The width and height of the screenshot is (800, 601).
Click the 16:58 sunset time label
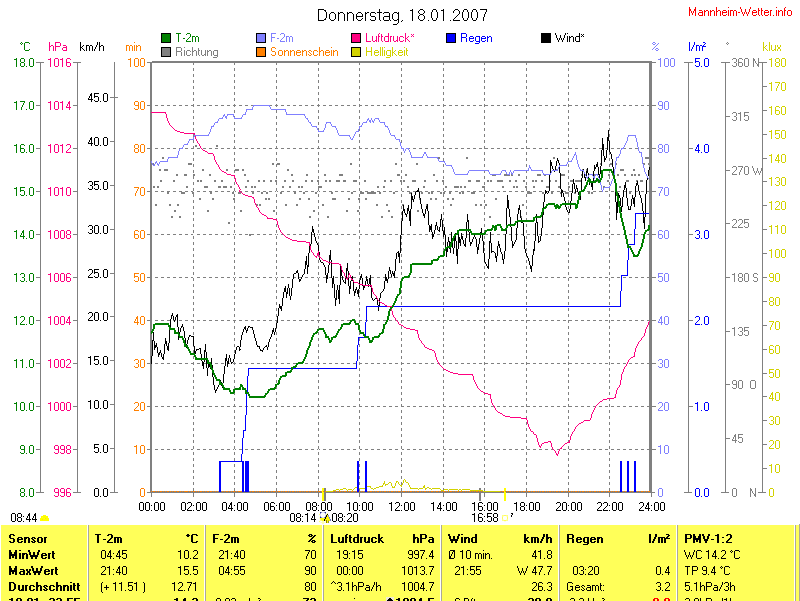coord(485,518)
